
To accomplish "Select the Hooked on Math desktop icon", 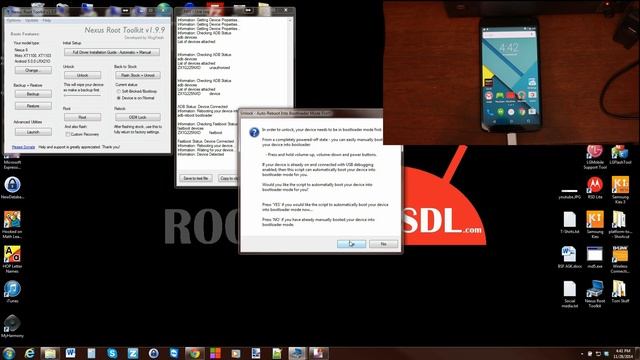I will [x=12, y=225].
